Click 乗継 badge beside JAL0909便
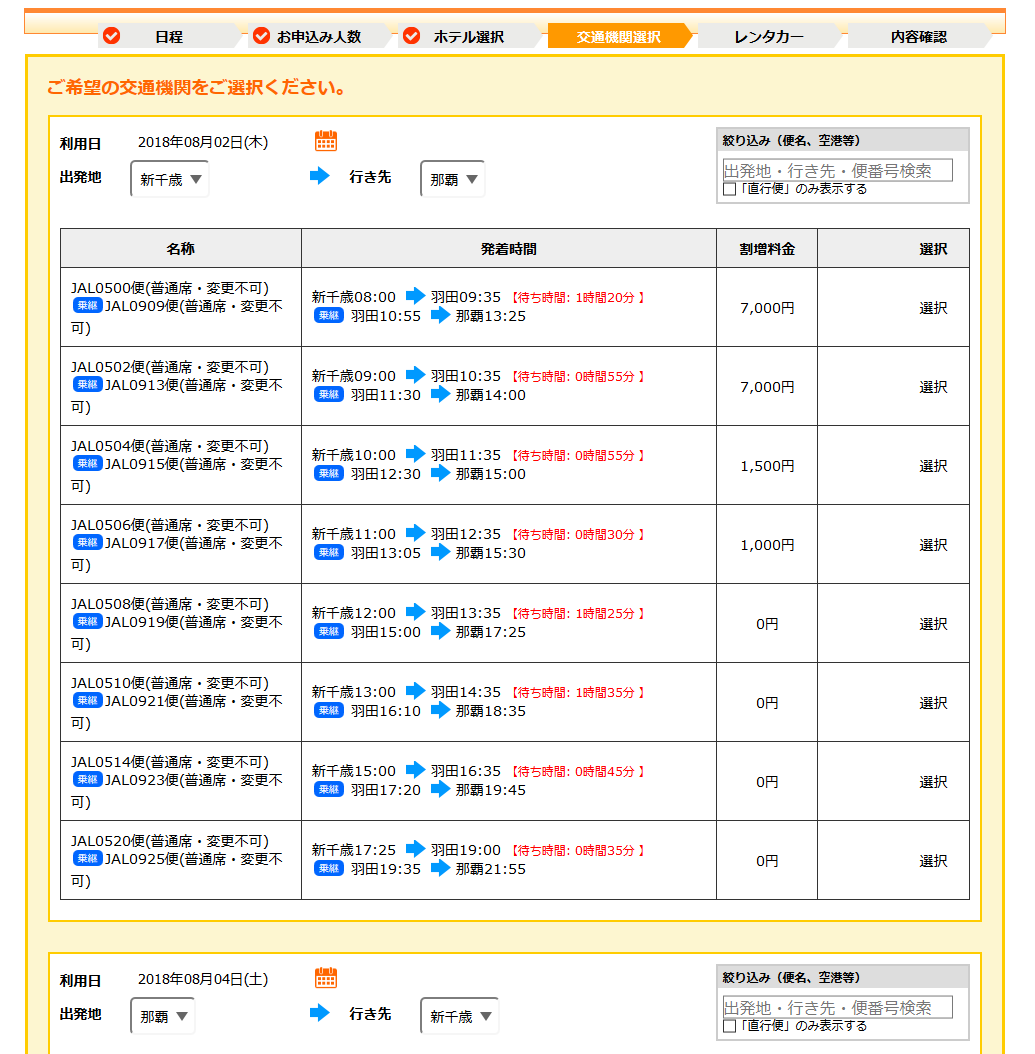This screenshot has width=1035, height=1054. coord(87,306)
